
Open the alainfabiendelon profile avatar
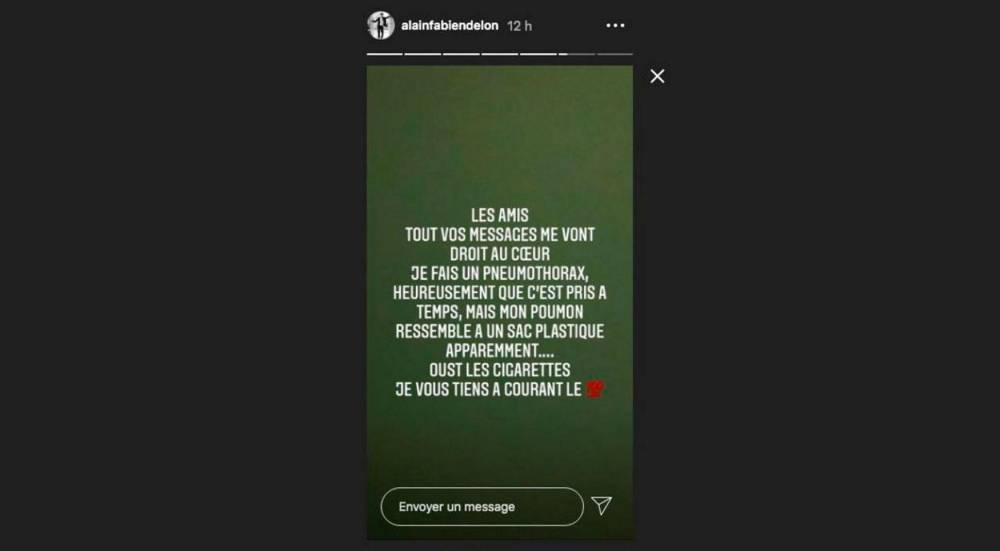pos(381,26)
